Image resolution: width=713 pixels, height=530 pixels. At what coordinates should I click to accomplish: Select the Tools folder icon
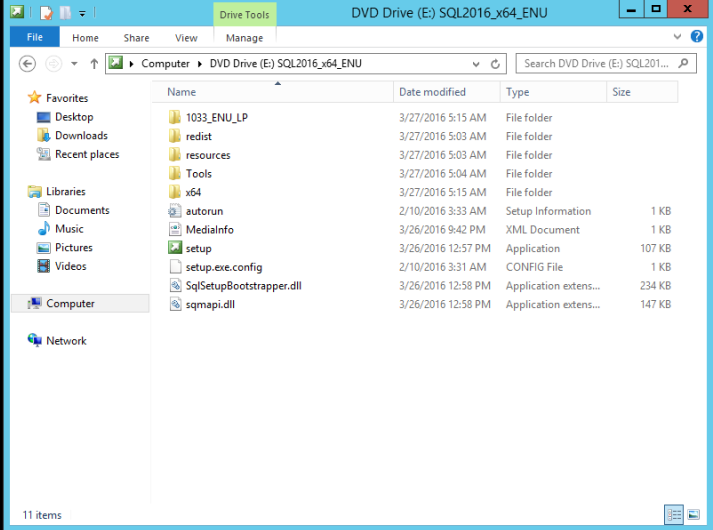[175, 173]
